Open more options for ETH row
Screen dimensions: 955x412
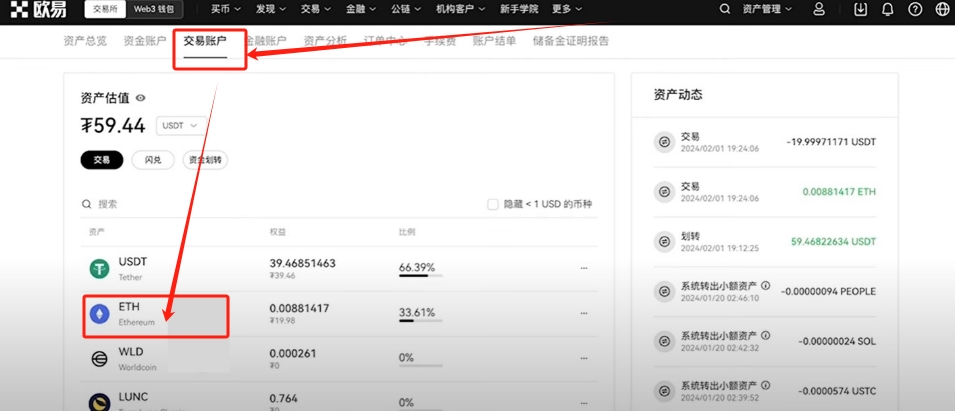pos(584,313)
